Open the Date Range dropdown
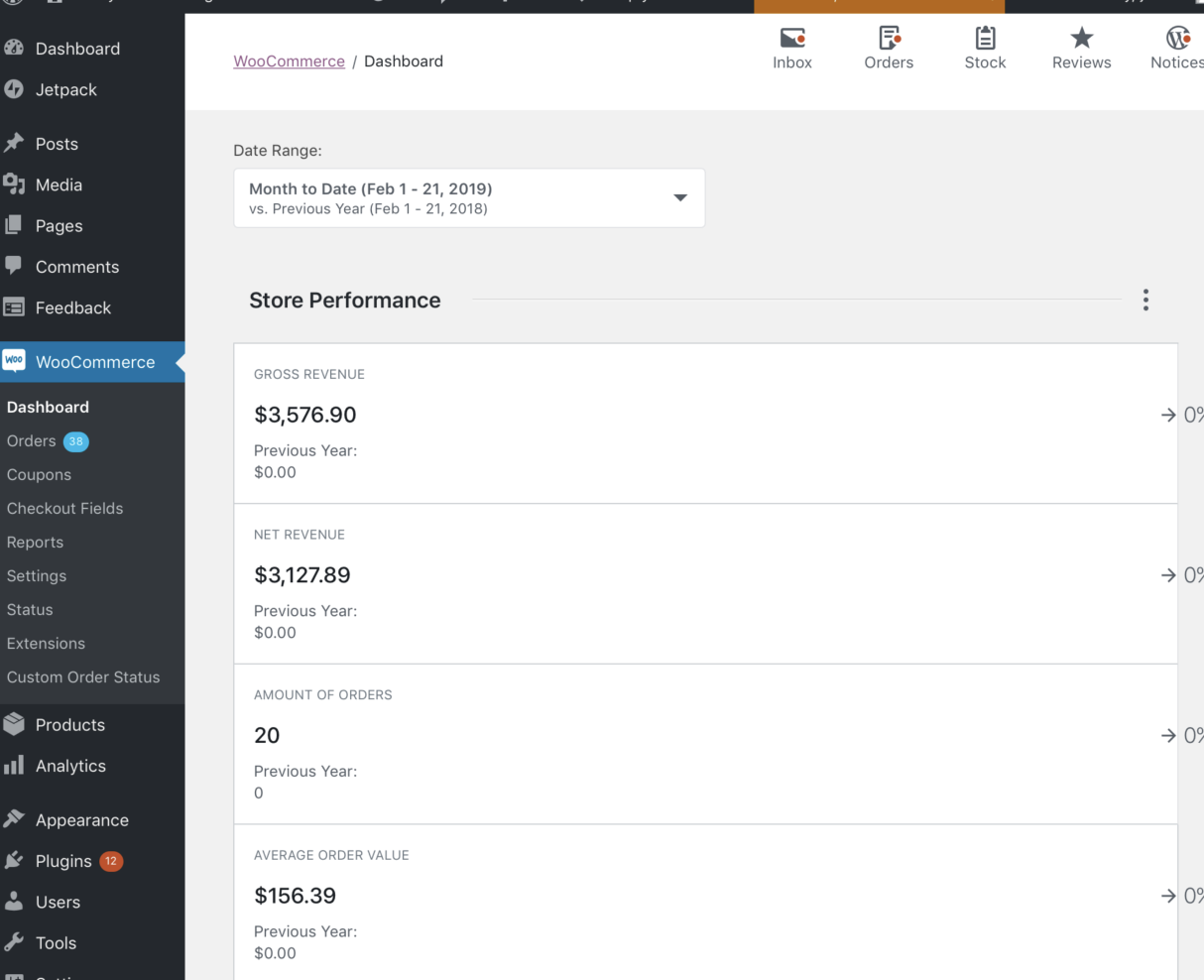 469,198
